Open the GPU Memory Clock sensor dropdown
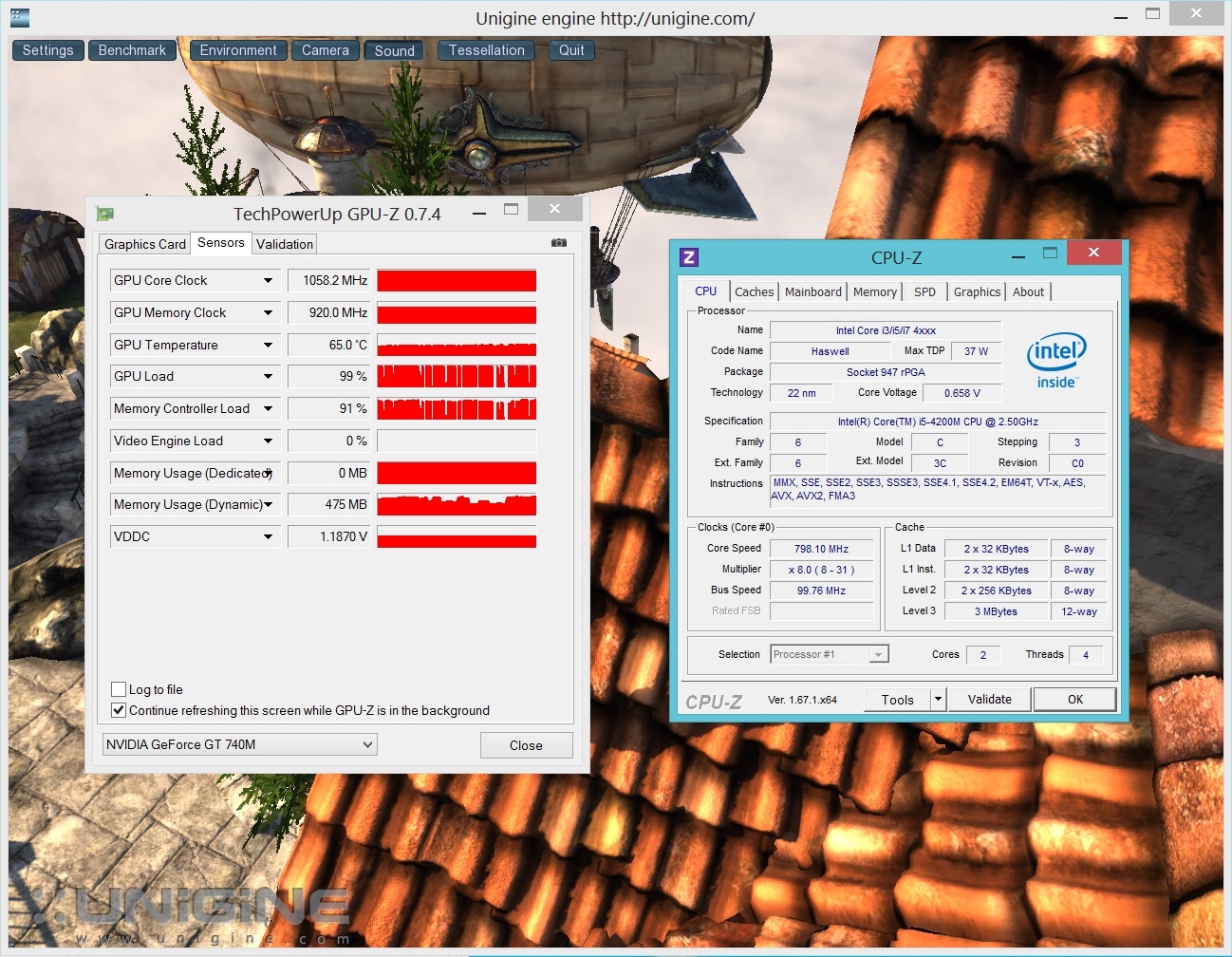 coord(269,312)
